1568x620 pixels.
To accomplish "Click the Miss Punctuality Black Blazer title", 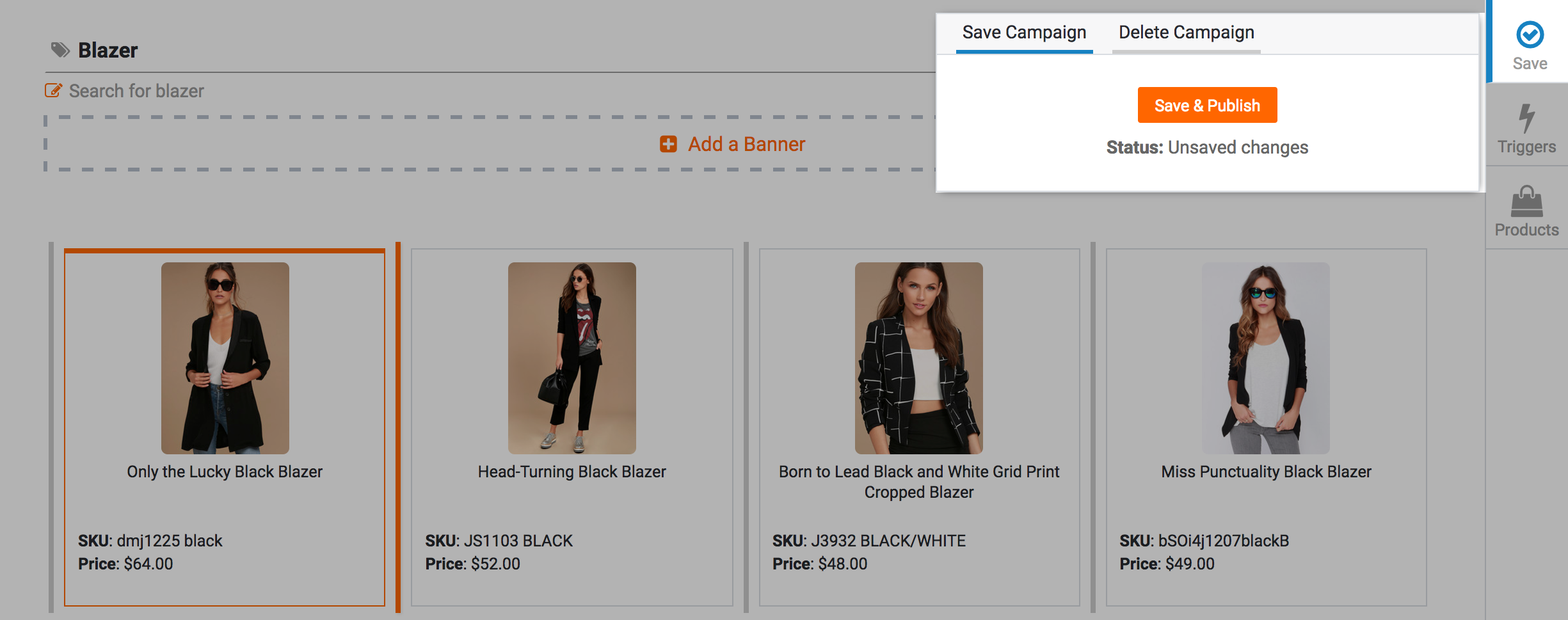I will click(1266, 472).
